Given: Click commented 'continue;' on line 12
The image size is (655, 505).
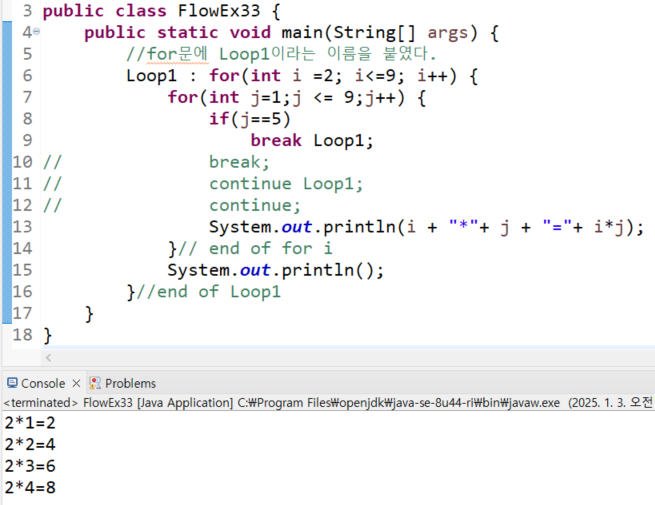Looking at the screenshot, I should tap(255, 205).
